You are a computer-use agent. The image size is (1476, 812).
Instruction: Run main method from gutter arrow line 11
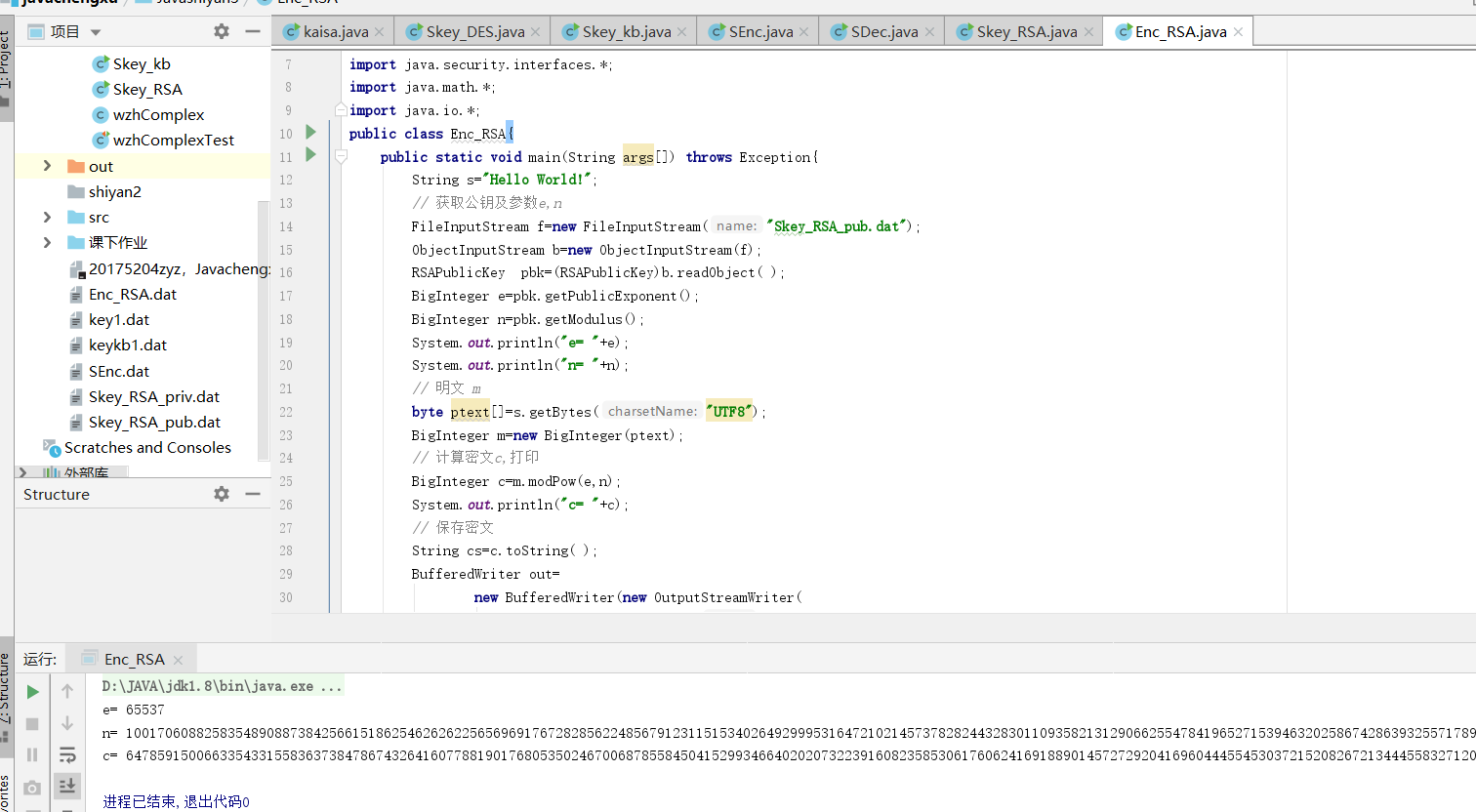click(x=311, y=154)
